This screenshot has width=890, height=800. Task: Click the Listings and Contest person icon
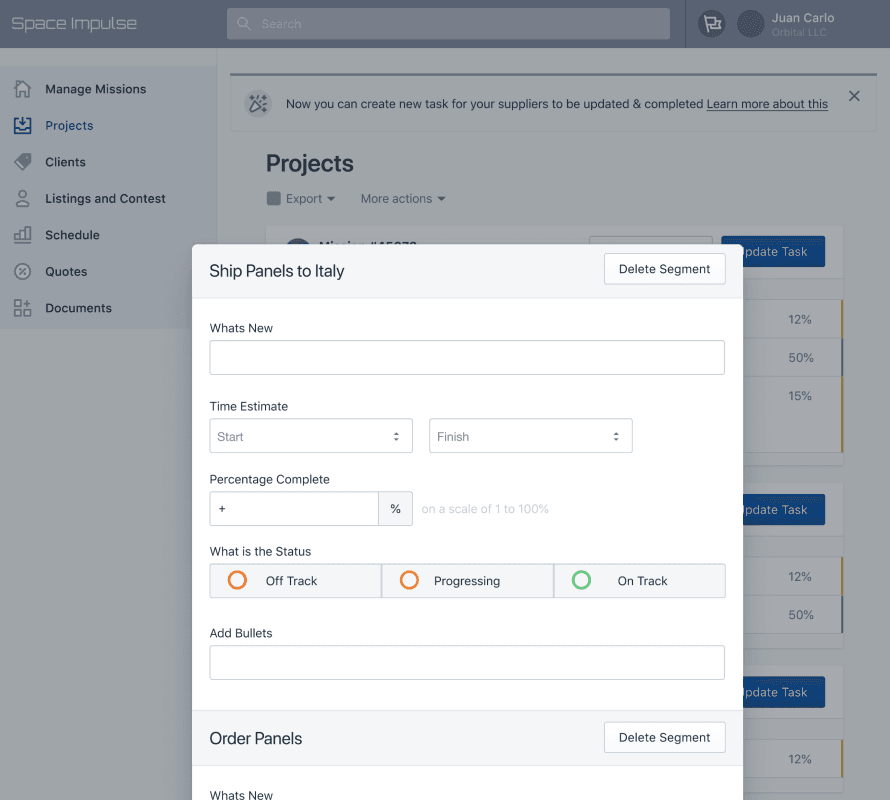pyautogui.click(x=22, y=198)
